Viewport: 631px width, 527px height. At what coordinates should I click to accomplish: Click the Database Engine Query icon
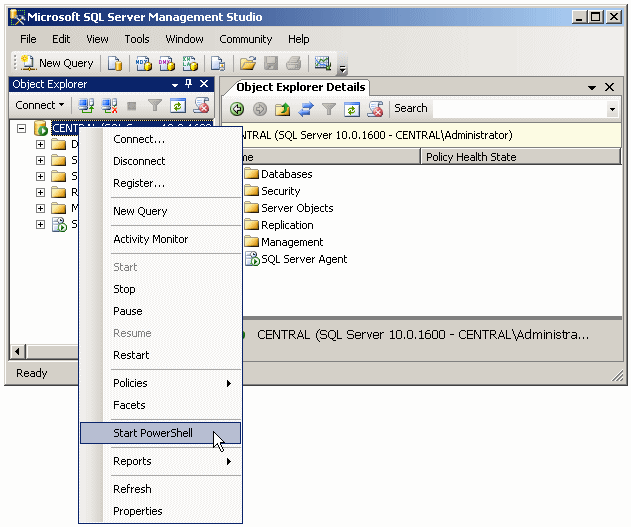pyautogui.click(x=115, y=63)
